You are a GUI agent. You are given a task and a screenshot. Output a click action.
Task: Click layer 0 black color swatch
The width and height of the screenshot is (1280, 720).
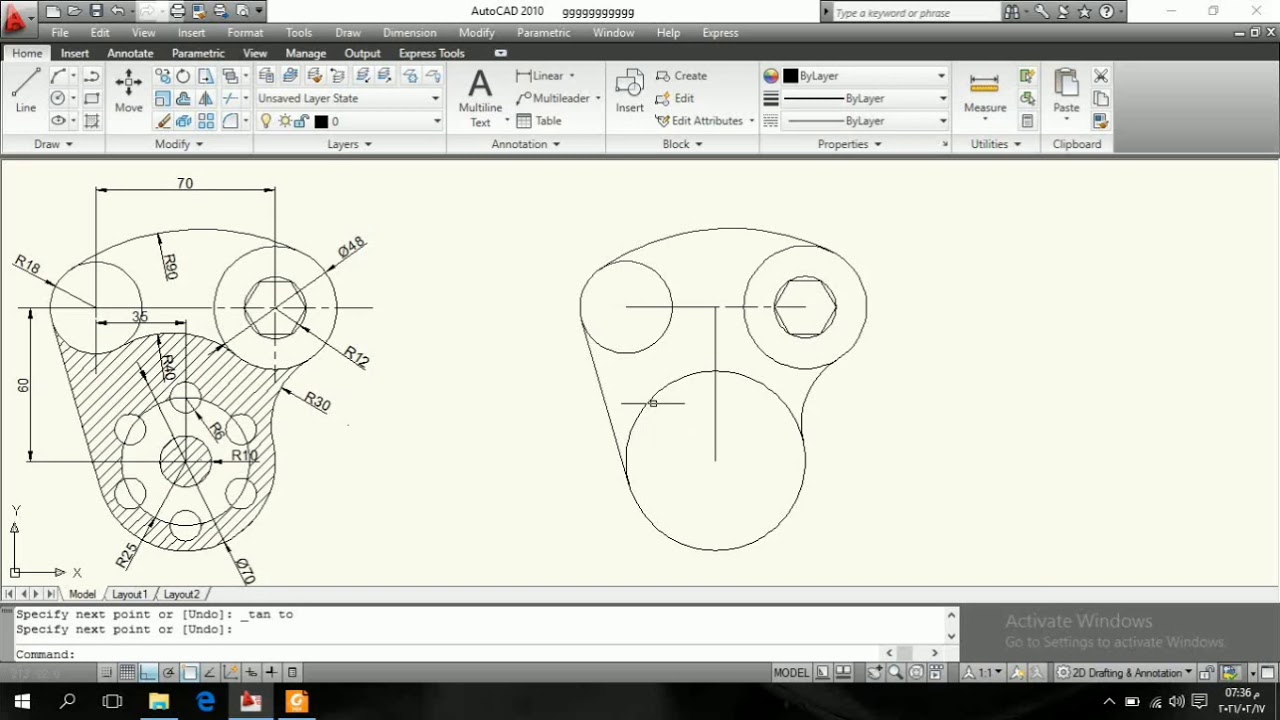321,121
